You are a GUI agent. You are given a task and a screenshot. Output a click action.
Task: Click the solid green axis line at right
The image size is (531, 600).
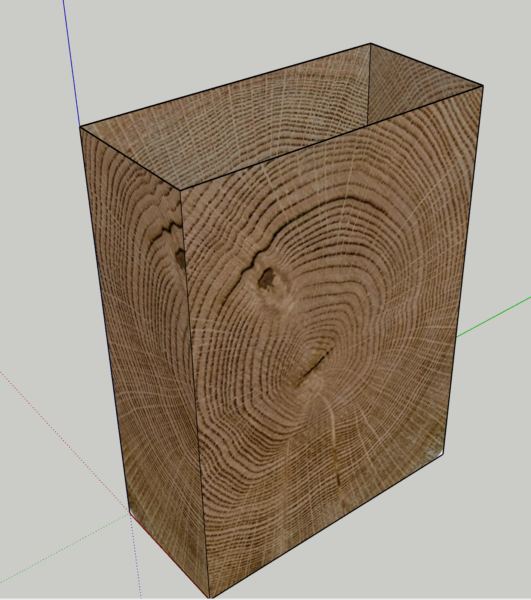[494, 316]
